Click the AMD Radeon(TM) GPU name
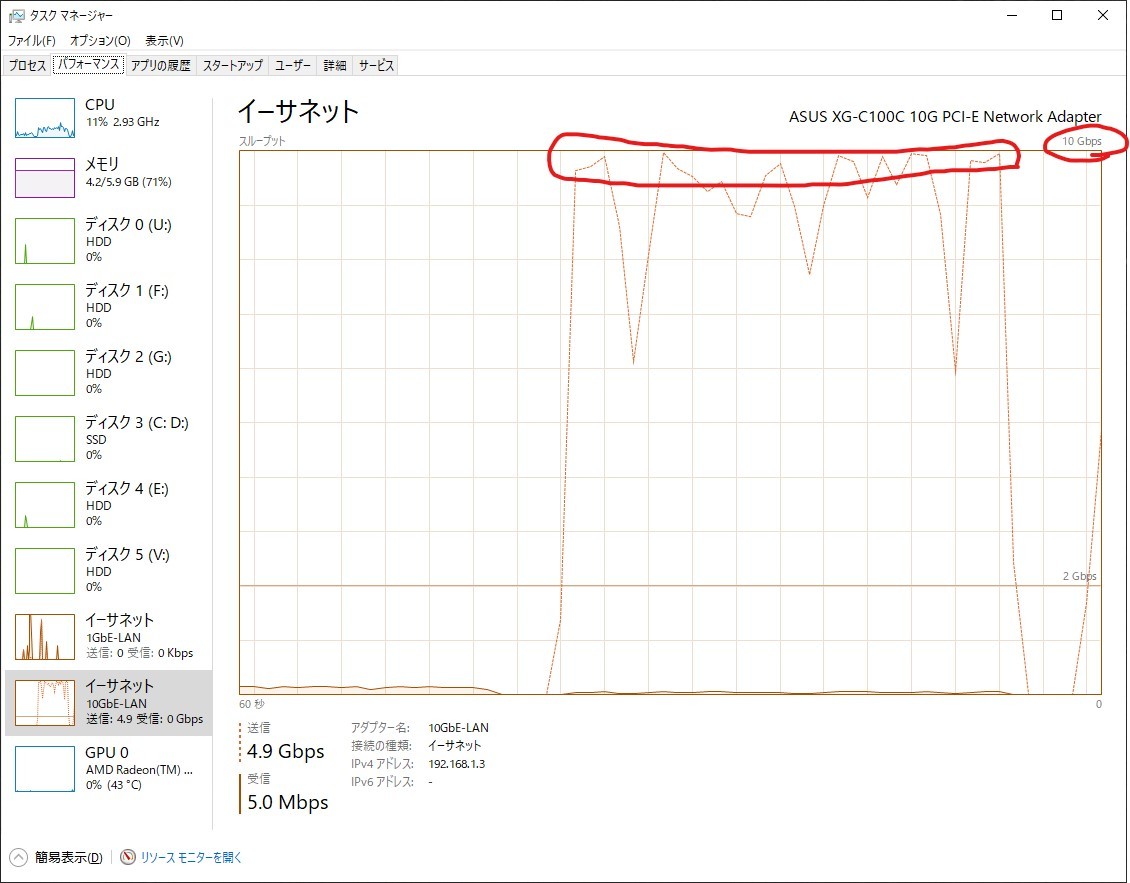The width and height of the screenshot is (1130, 883). pos(139,770)
